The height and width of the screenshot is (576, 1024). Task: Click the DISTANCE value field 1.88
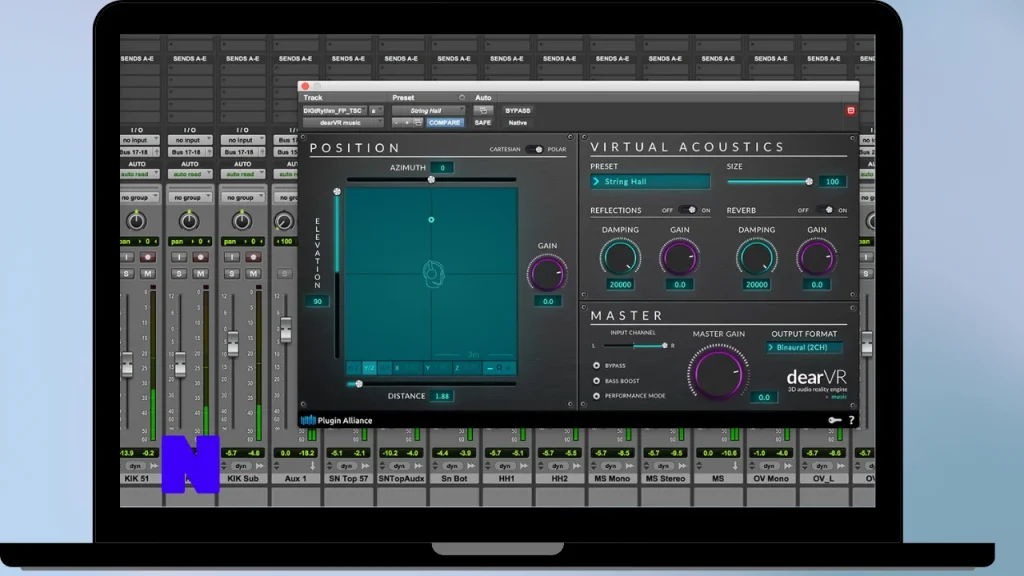(x=442, y=396)
